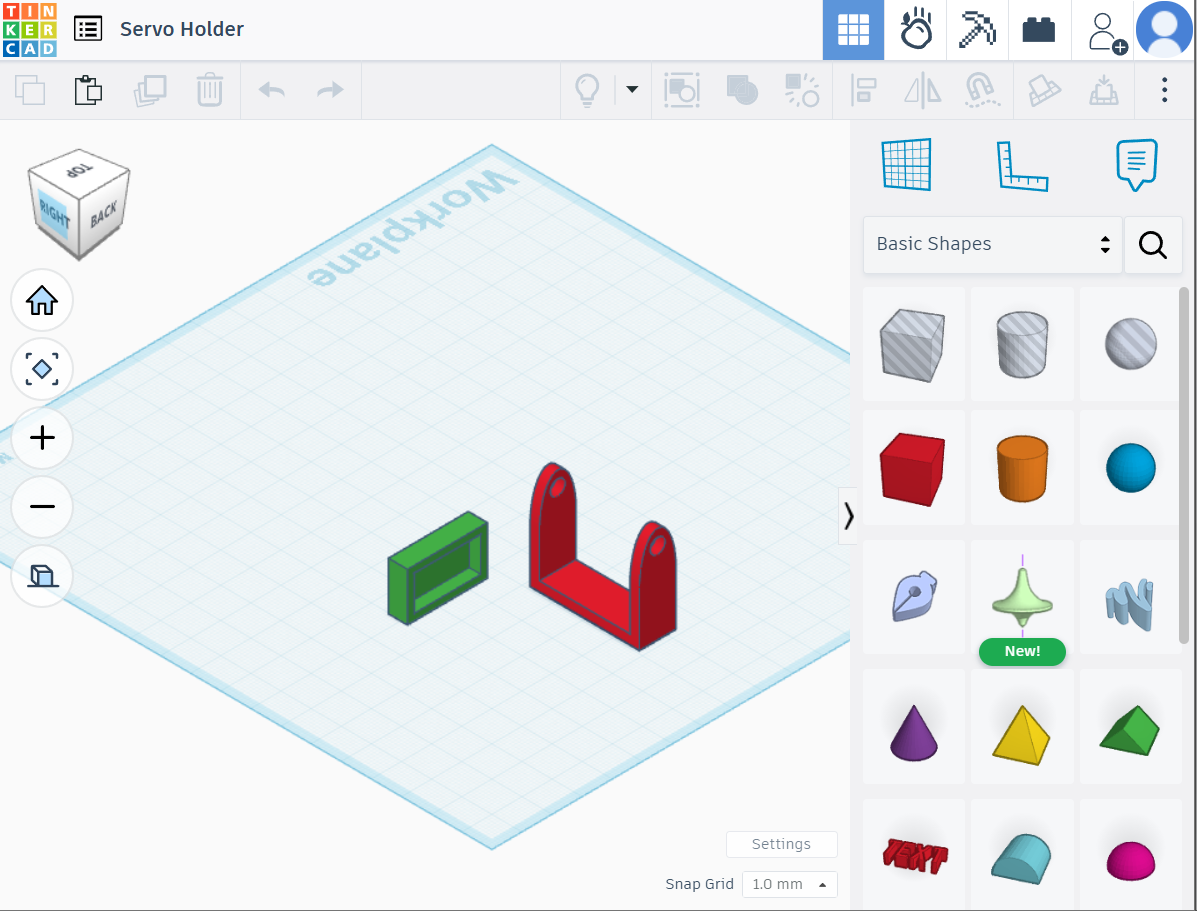This screenshot has height=911, width=1197.
Task: Click the Send to notes icon
Action: 682,90
